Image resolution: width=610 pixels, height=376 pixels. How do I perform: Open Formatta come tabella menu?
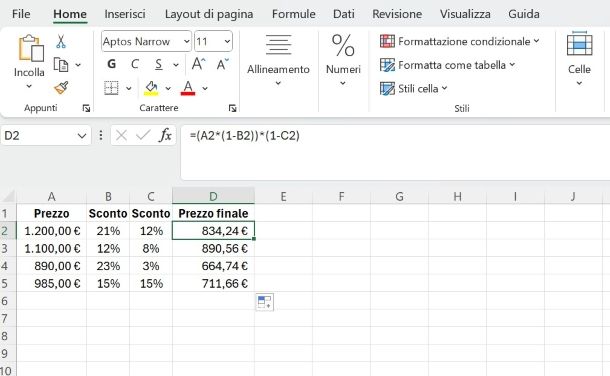[x=447, y=65]
